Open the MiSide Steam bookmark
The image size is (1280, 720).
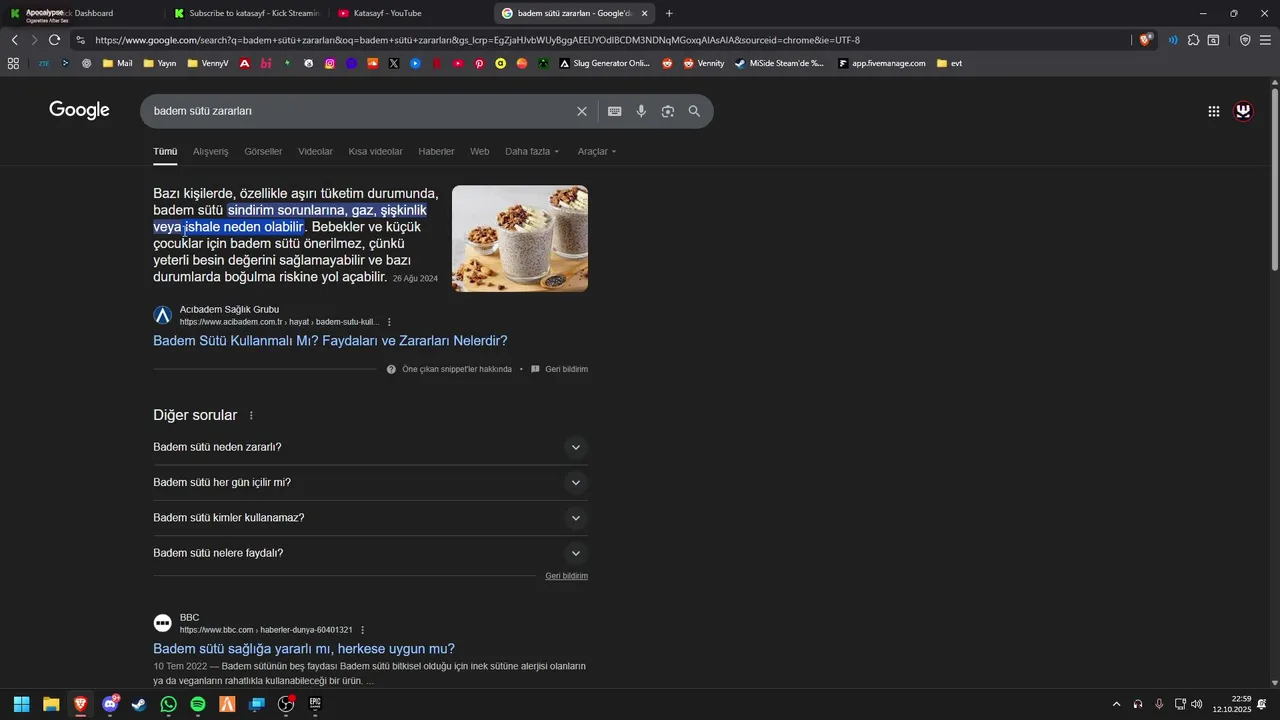coord(779,63)
